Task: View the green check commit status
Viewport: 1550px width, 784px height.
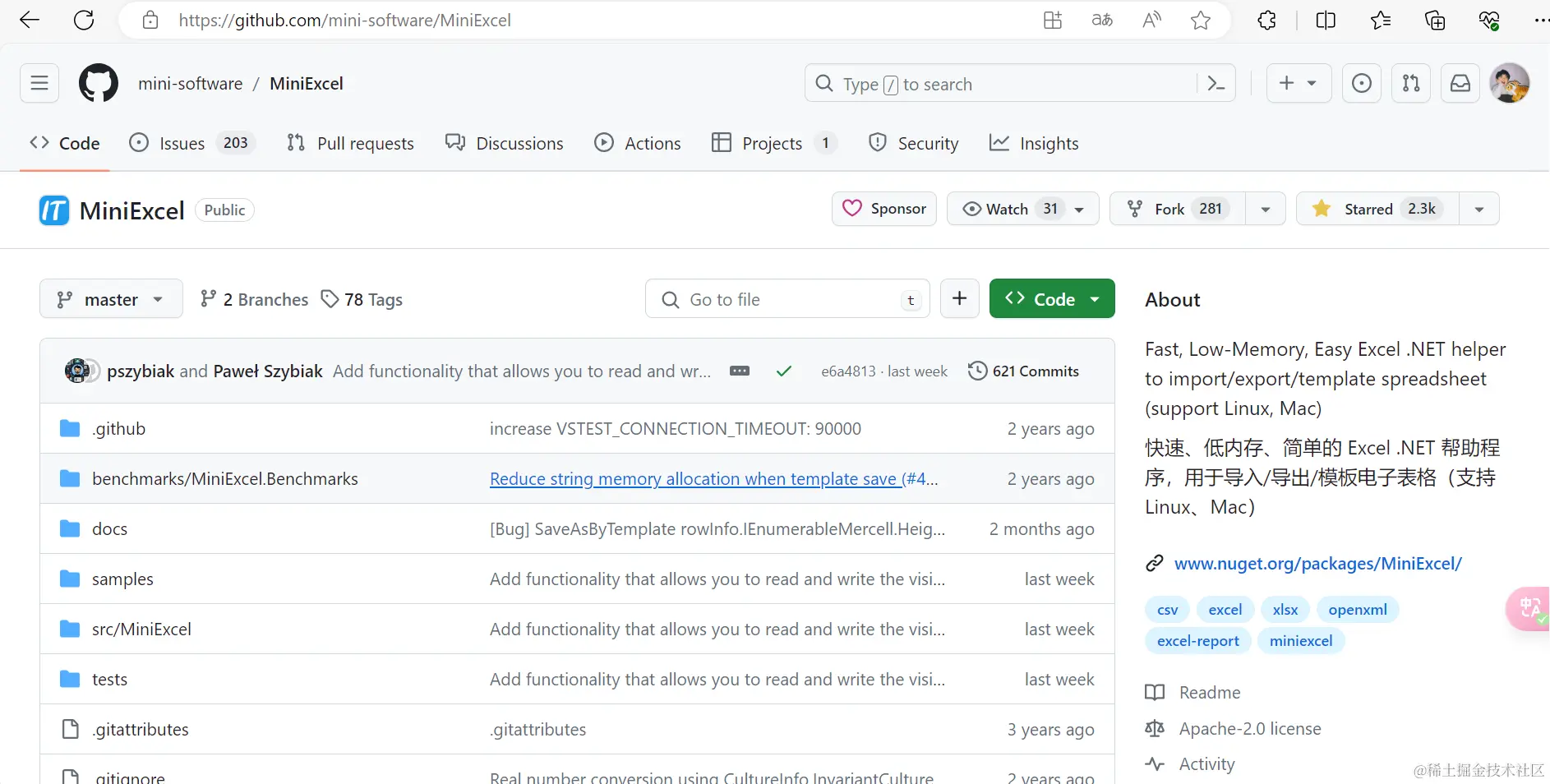Action: (784, 371)
